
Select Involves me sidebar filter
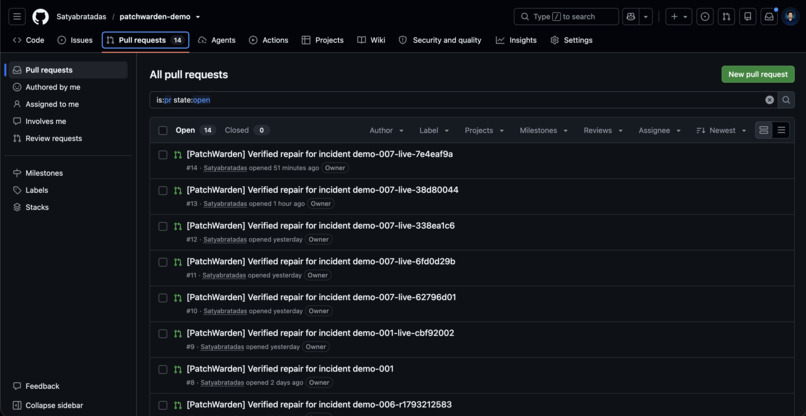(68, 121)
